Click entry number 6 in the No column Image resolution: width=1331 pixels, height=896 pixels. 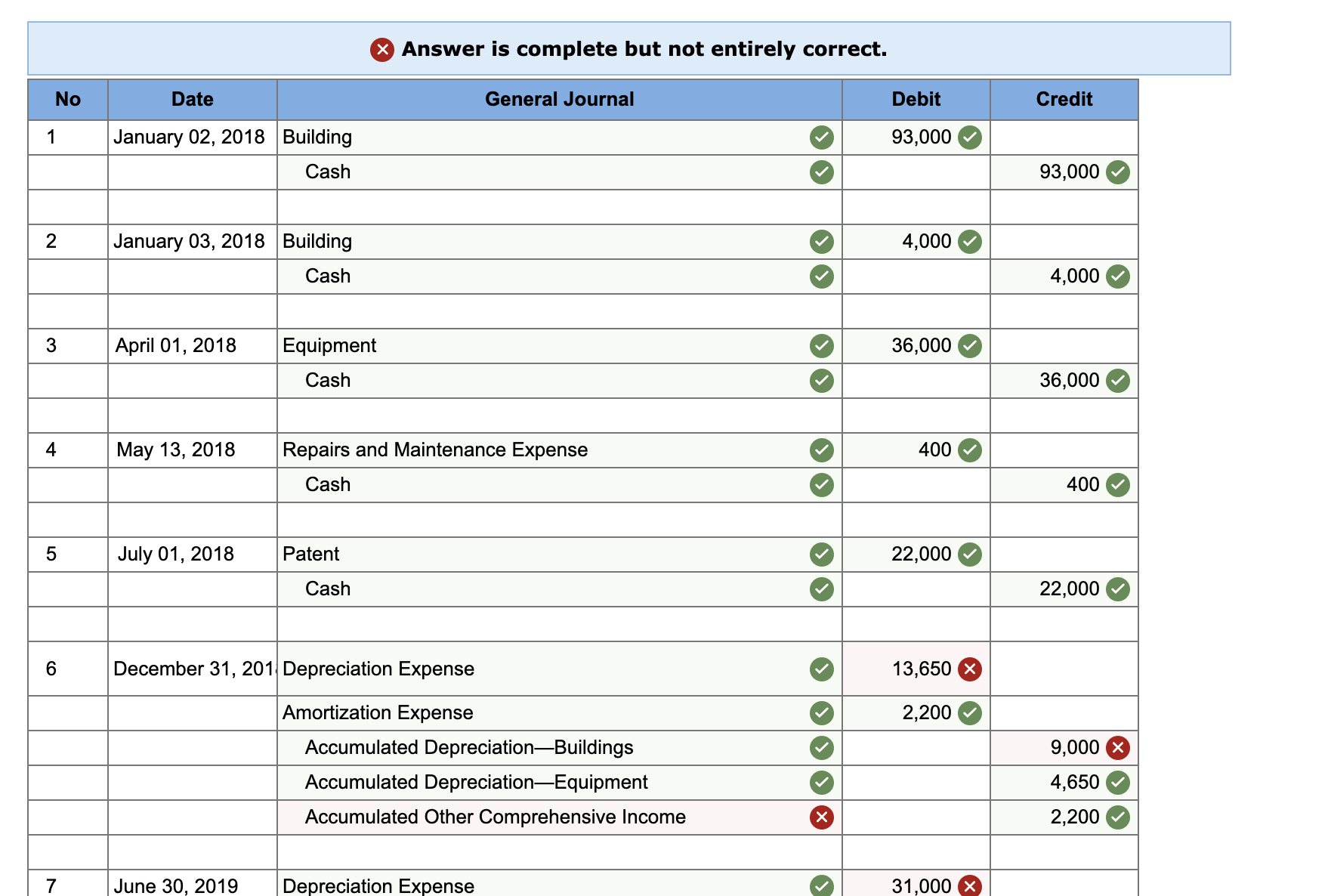point(51,669)
